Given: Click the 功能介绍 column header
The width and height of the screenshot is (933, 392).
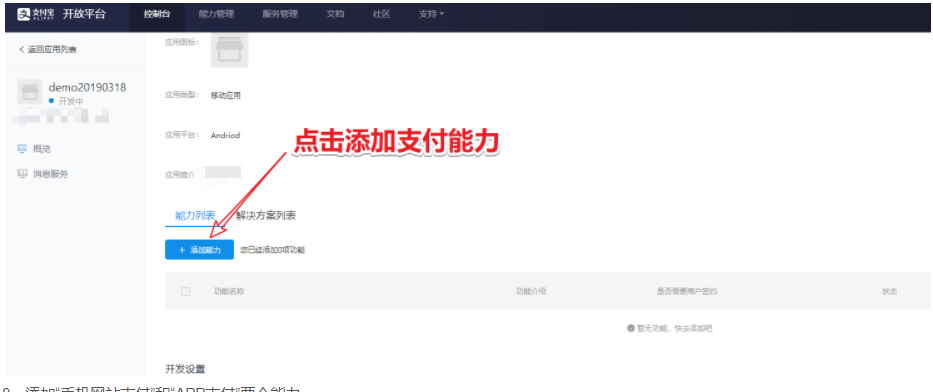Looking at the screenshot, I should point(531,291).
